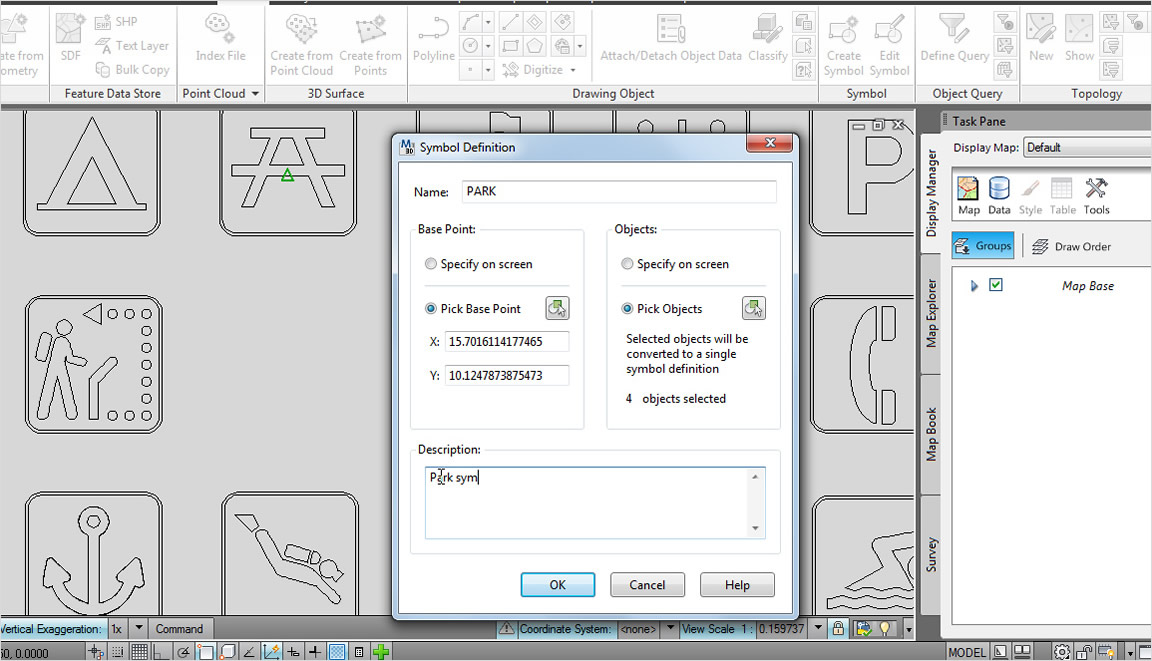Open the Vertical Exaggeration 1x dropdown
This screenshot has width=1152, height=661.
point(138,629)
